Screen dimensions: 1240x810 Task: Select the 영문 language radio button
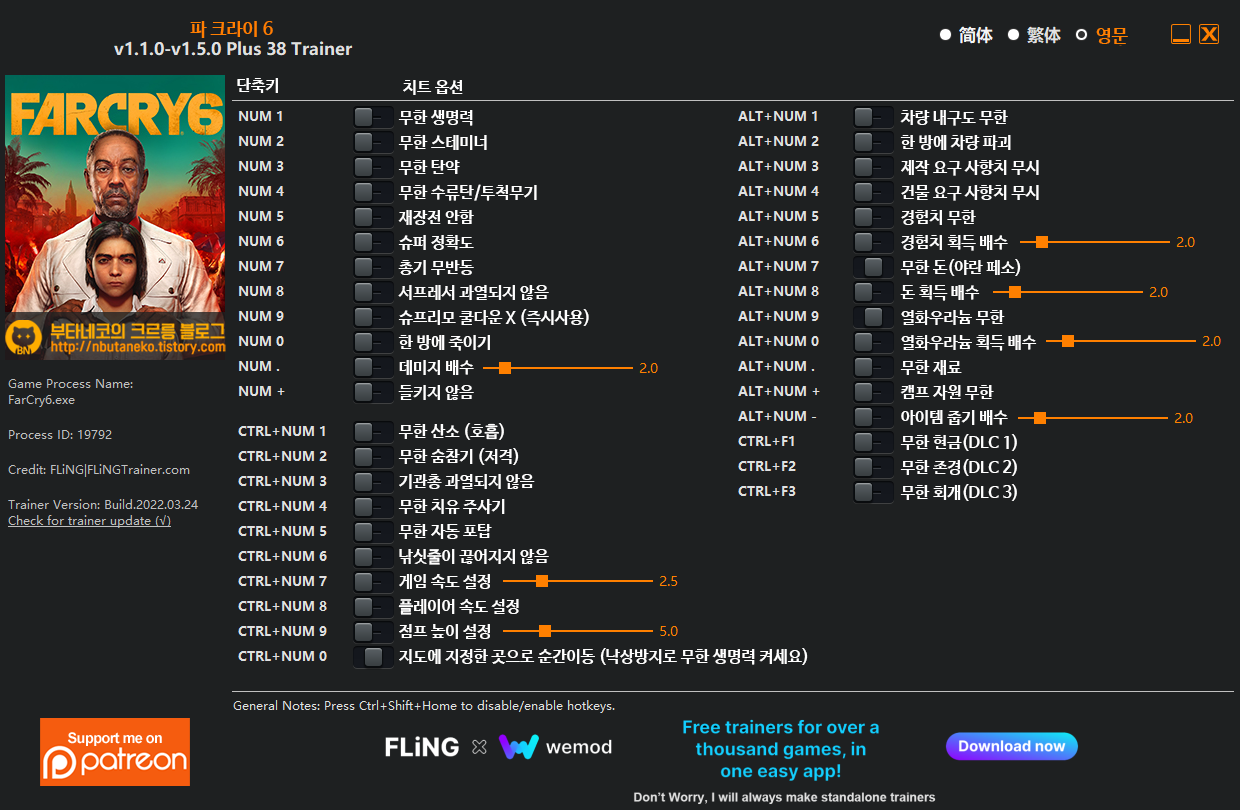[x=1081, y=35]
